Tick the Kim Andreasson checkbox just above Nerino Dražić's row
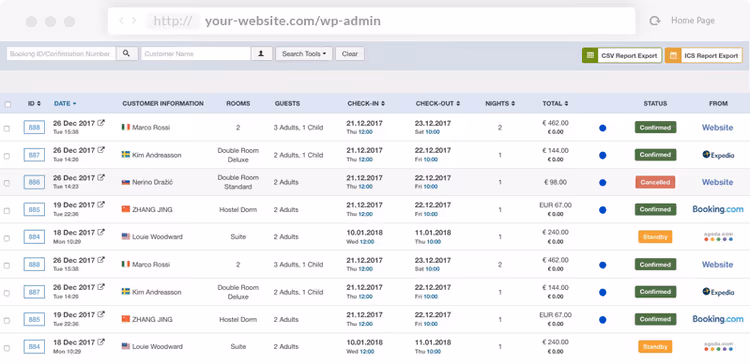 [7, 155]
